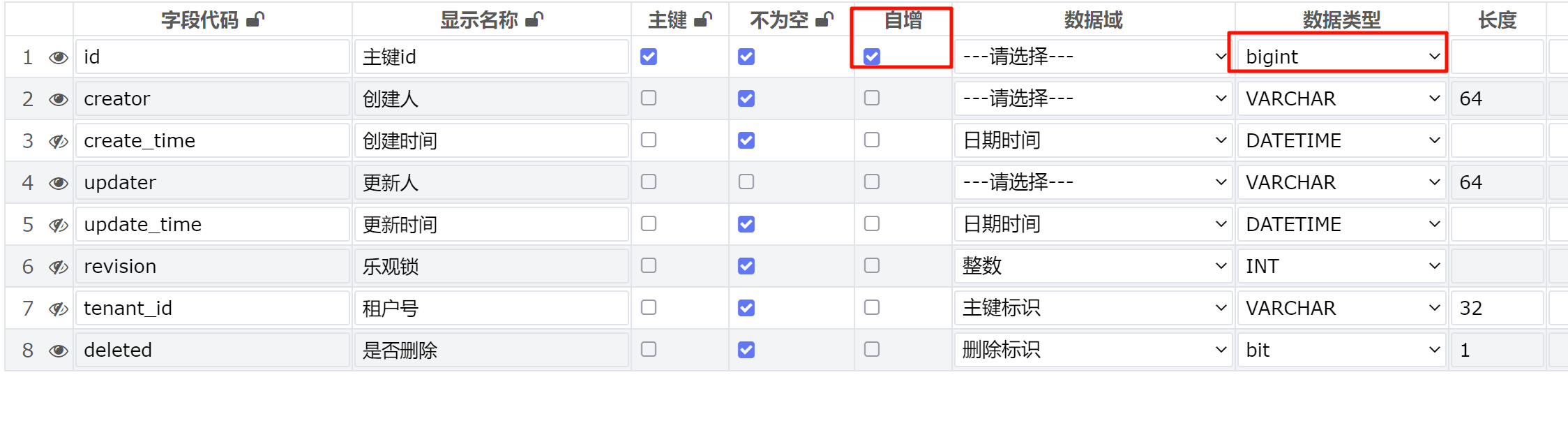This screenshot has height=421, width=1568.
Task: Open data type dropdown showing bigint
Action: click(1342, 57)
